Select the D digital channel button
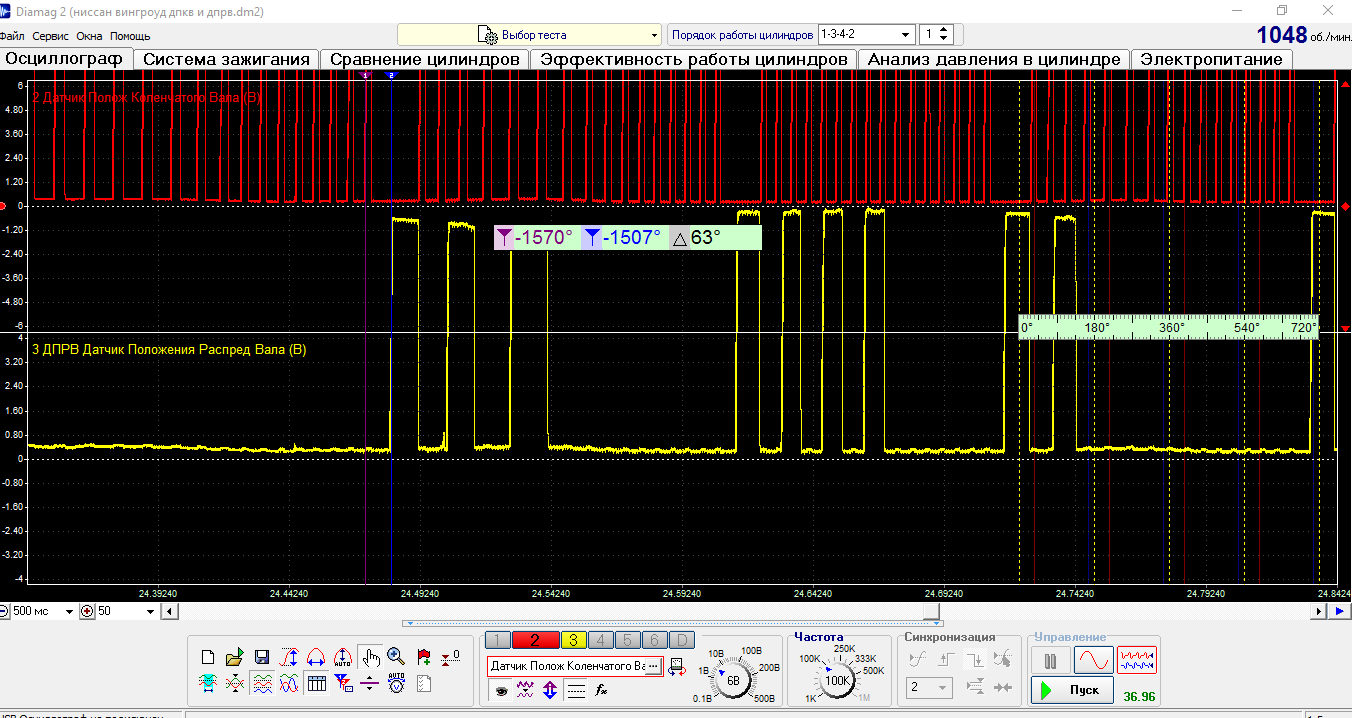Viewport: 1352px width, 718px height. pos(681,640)
